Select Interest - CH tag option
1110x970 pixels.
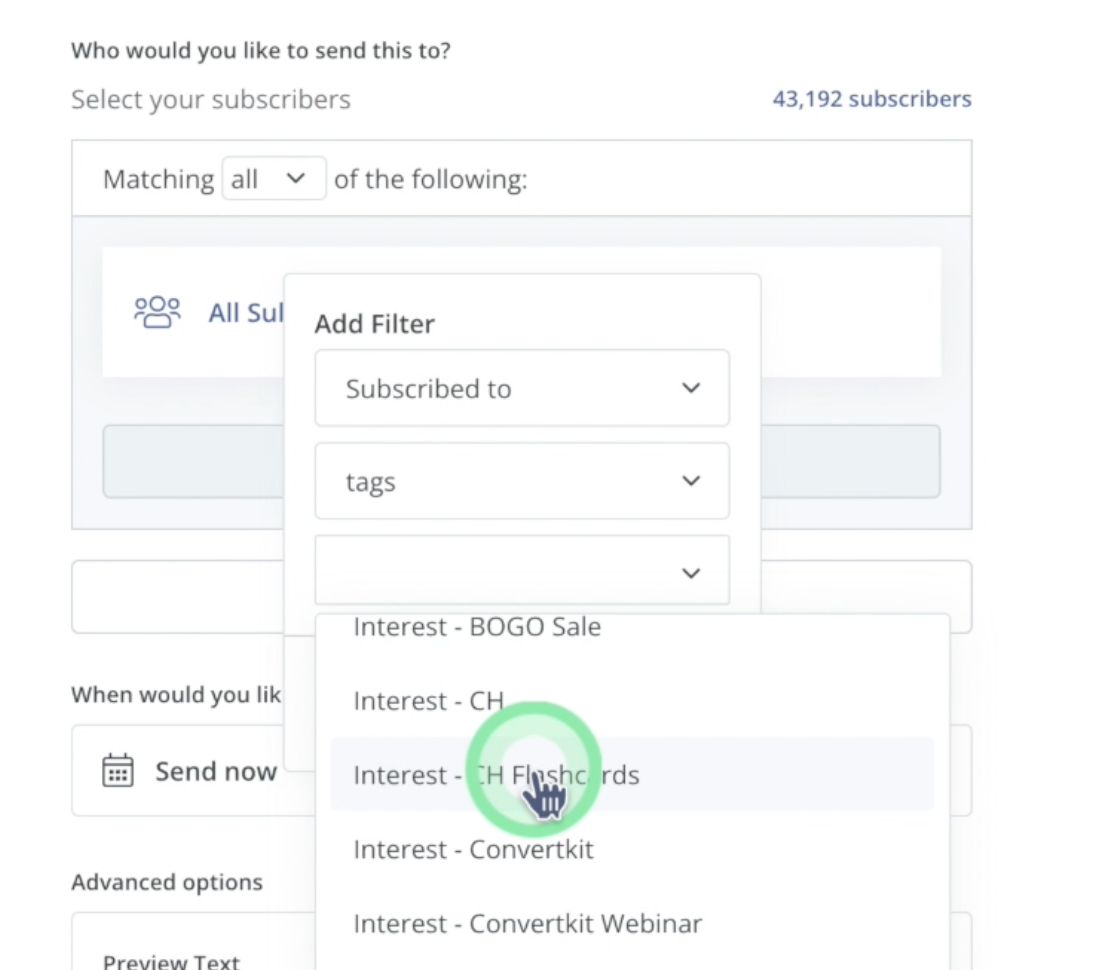click(x=428, y=701)
